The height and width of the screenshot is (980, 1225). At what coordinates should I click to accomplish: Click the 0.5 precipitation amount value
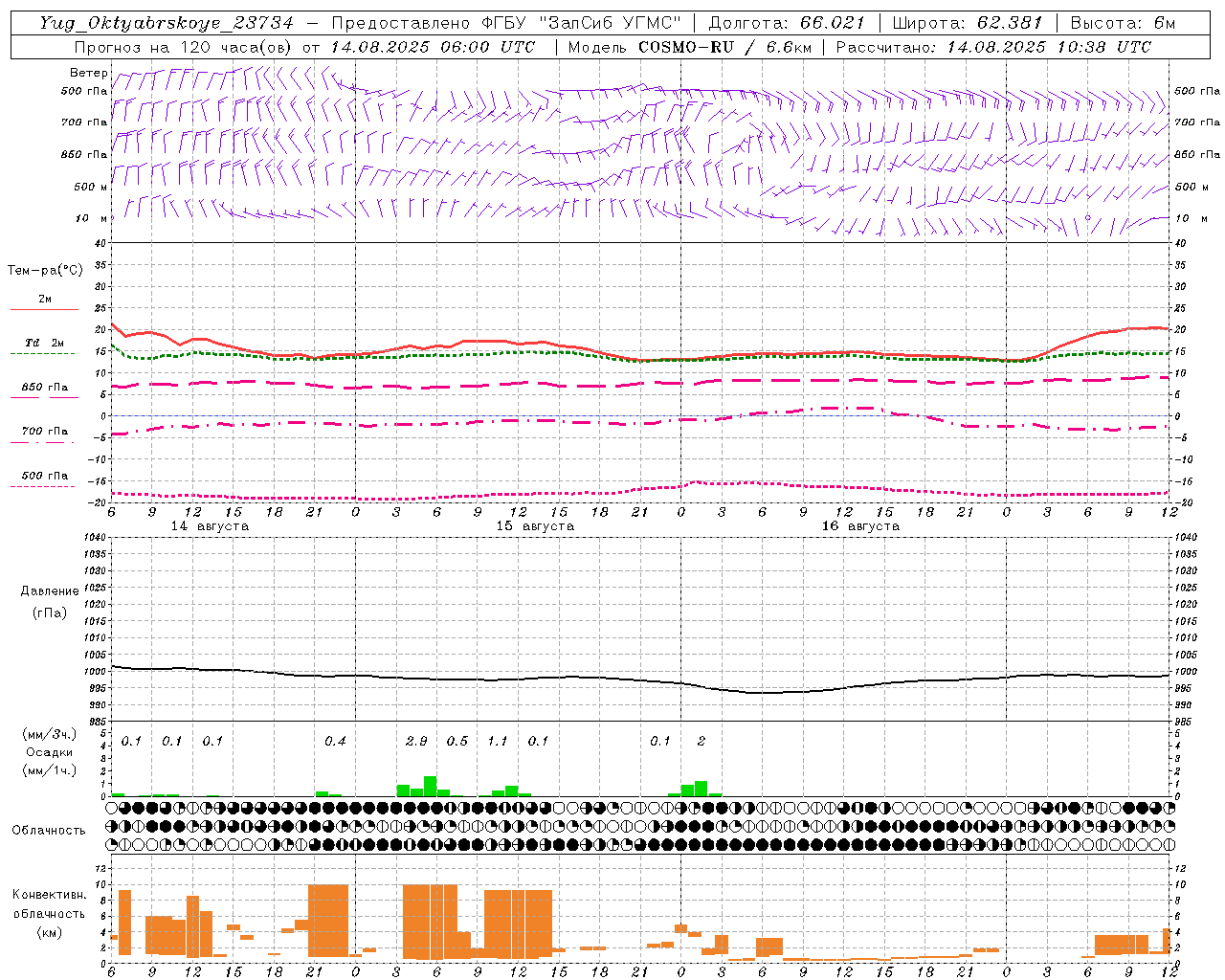coord(457,741)
